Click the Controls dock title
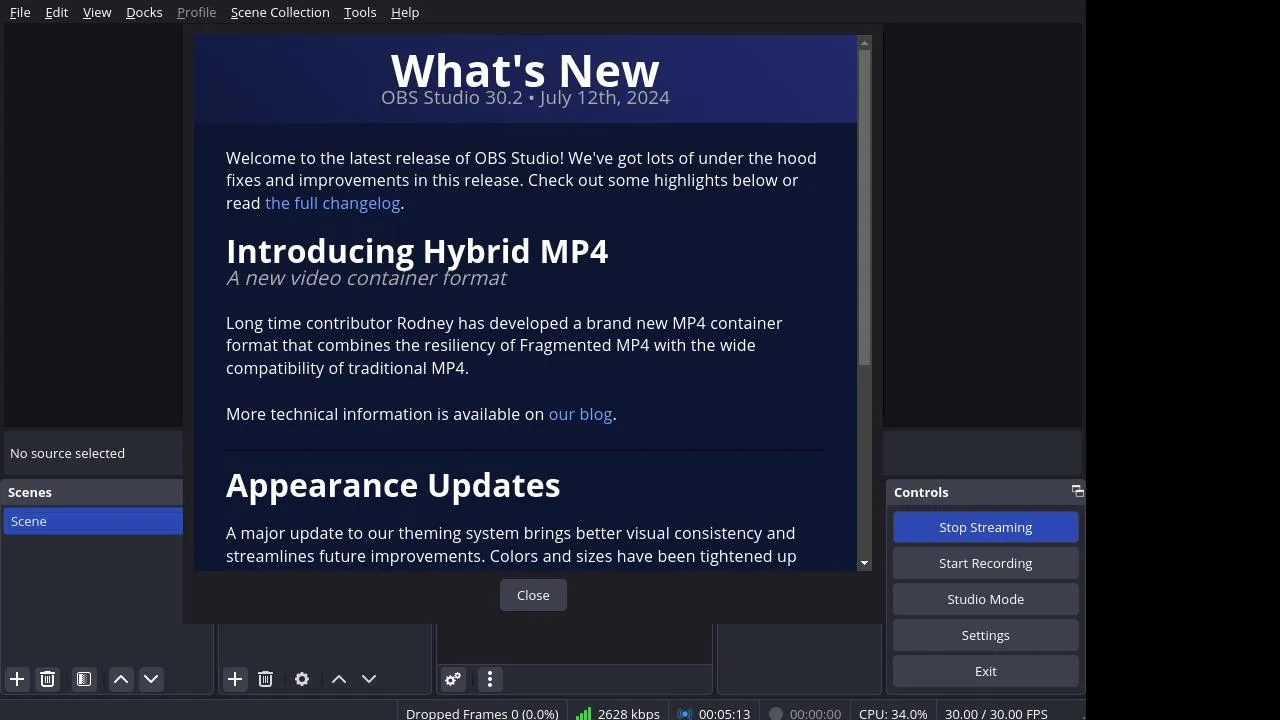Screen dimensions: 1280x720 [x=921, y=492]
